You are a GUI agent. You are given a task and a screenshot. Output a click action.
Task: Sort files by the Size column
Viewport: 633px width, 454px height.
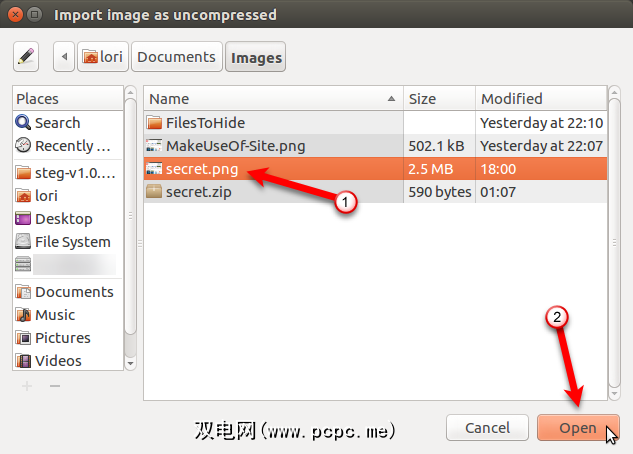pyautogui.click(x=438, y=99)
